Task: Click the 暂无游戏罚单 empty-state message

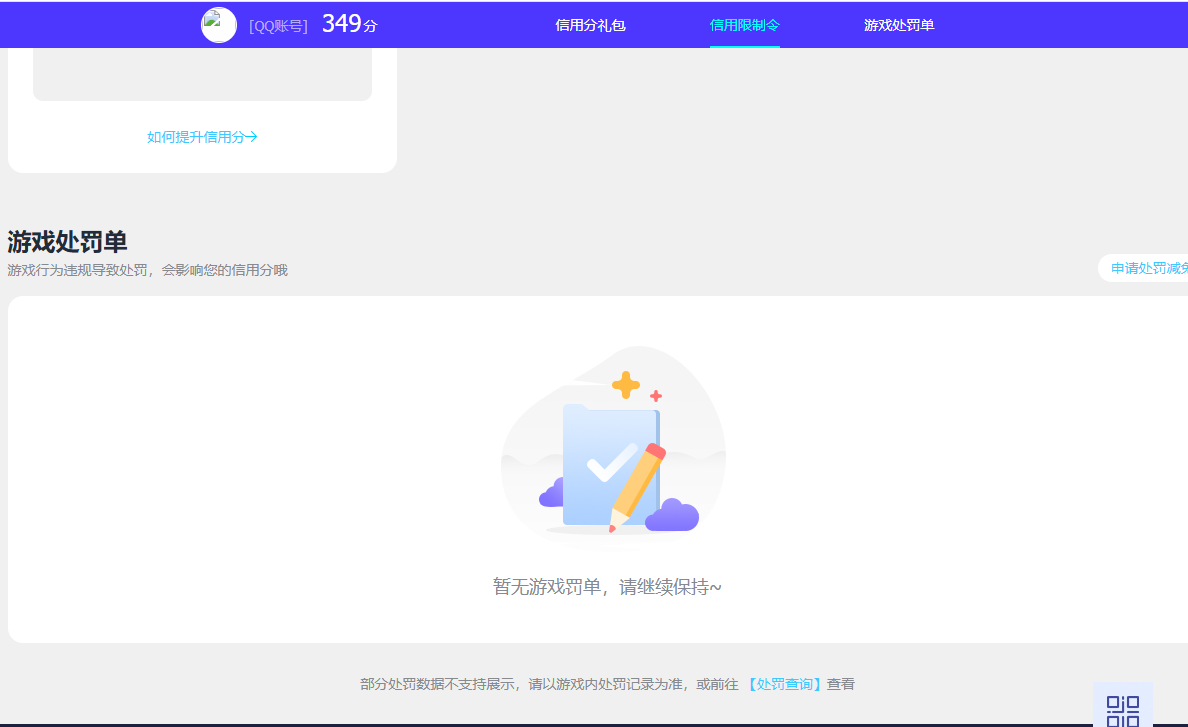Action: (607, 587)
